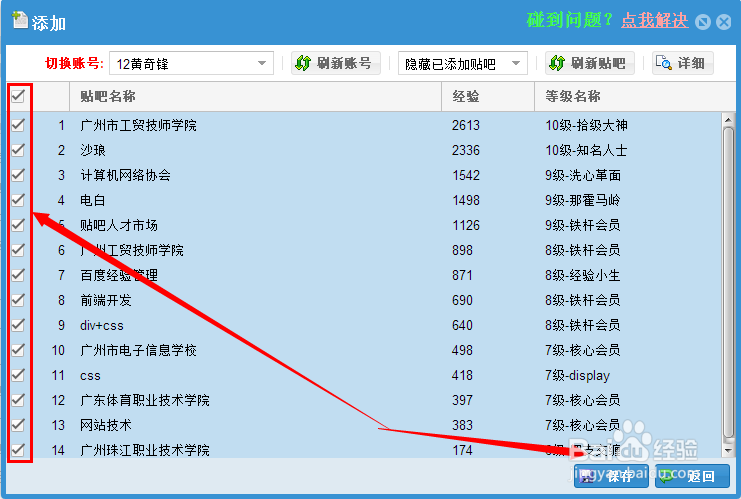Close the add dialog with X
Screen dimensions: 741x499
724,22
